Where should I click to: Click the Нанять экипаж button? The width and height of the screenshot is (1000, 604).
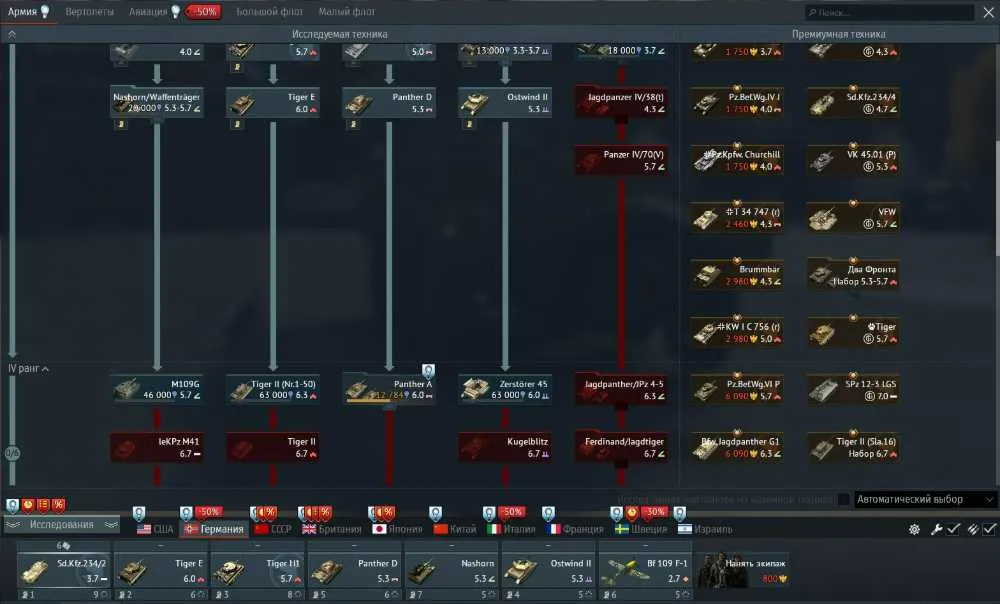(744, 570)
